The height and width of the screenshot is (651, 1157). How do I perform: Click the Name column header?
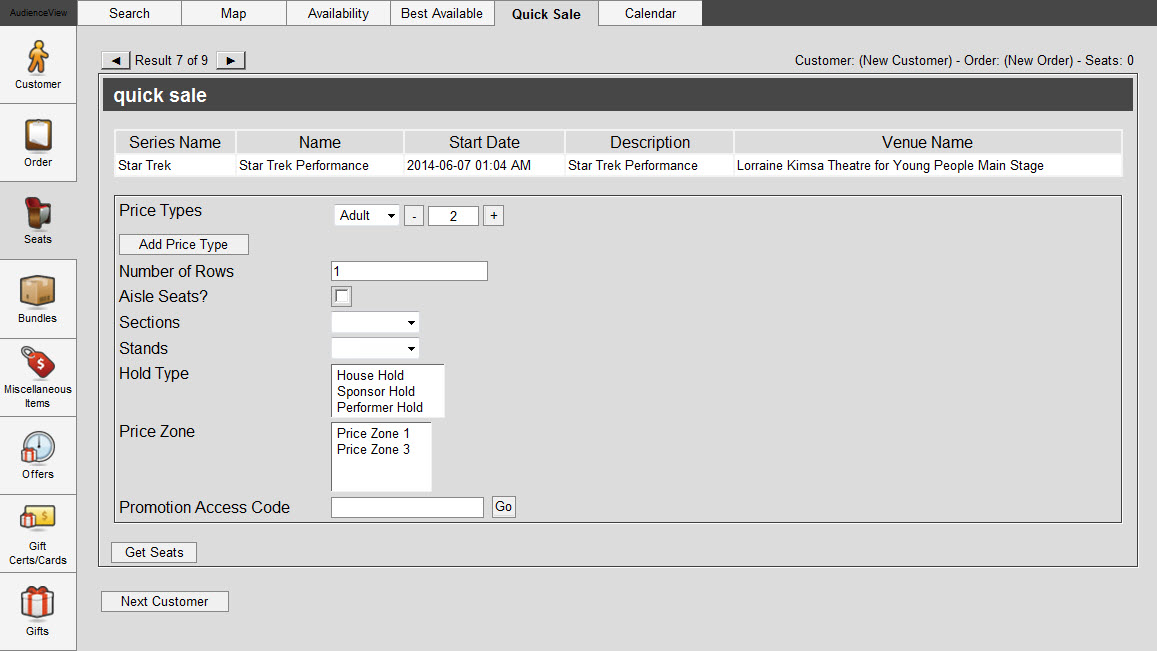pyautogui.click(x=320, y=142)
